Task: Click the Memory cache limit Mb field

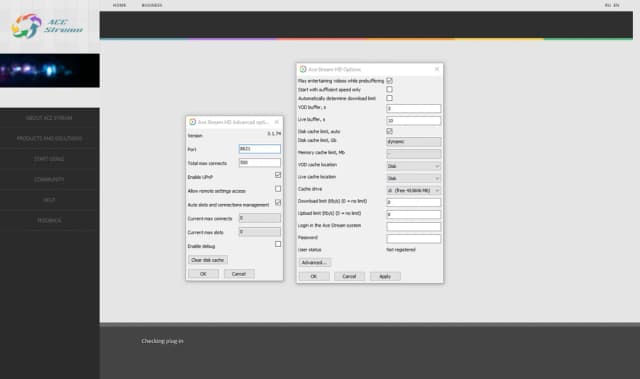Action: tap(413, 154)
